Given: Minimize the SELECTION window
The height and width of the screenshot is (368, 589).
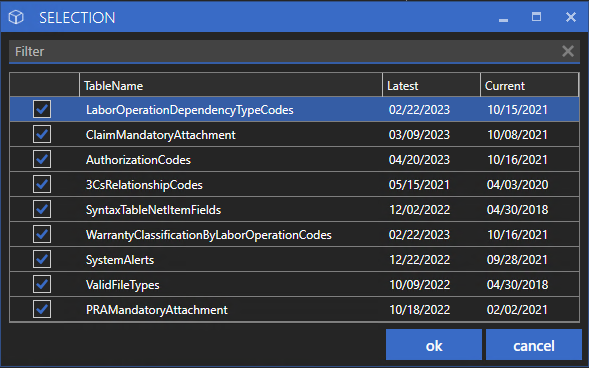Looking at the screenshot, I should click(x=503, y=19).
